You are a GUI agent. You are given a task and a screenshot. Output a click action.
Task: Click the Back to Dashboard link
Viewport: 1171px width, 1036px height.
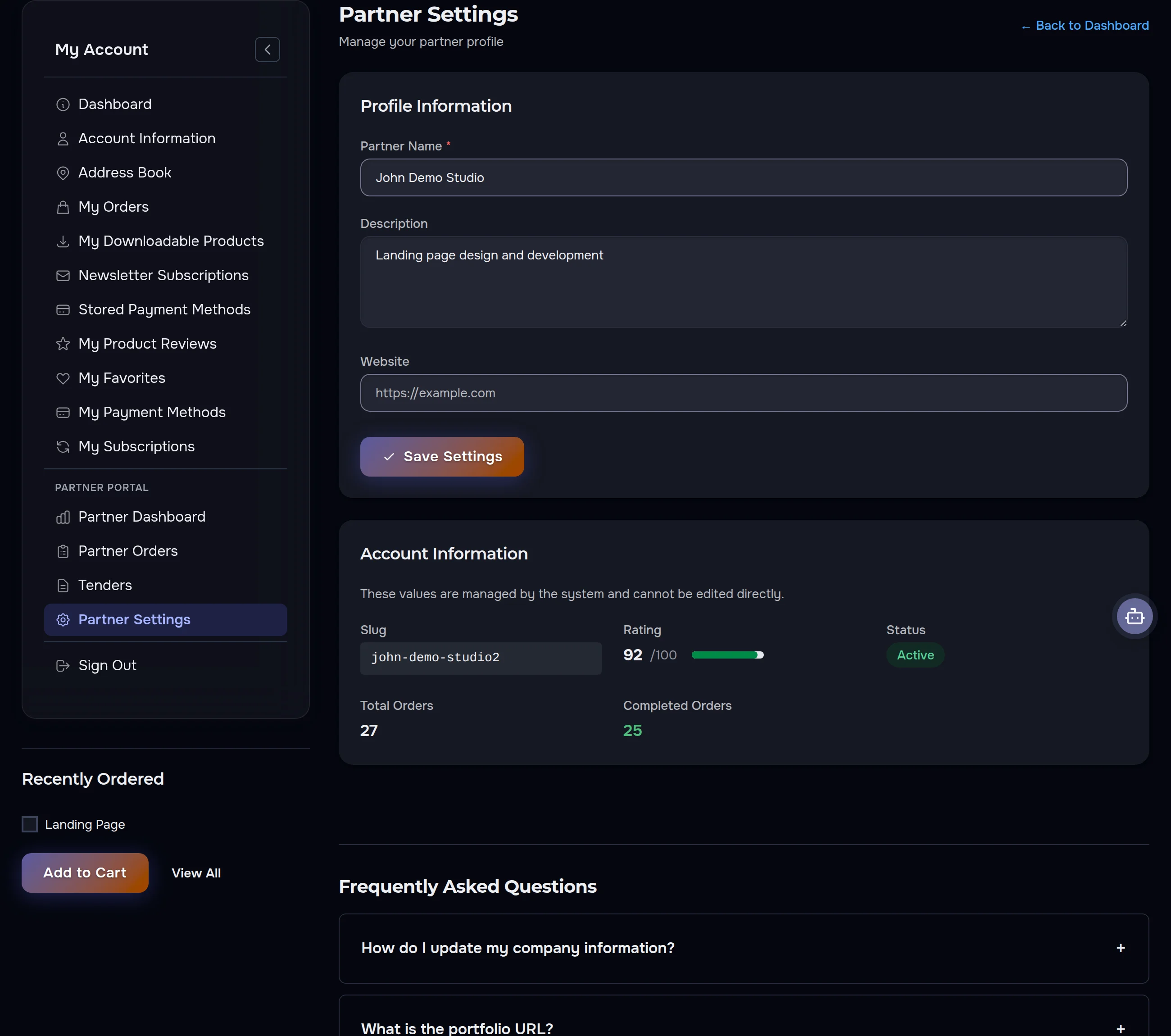[1085, 26]
